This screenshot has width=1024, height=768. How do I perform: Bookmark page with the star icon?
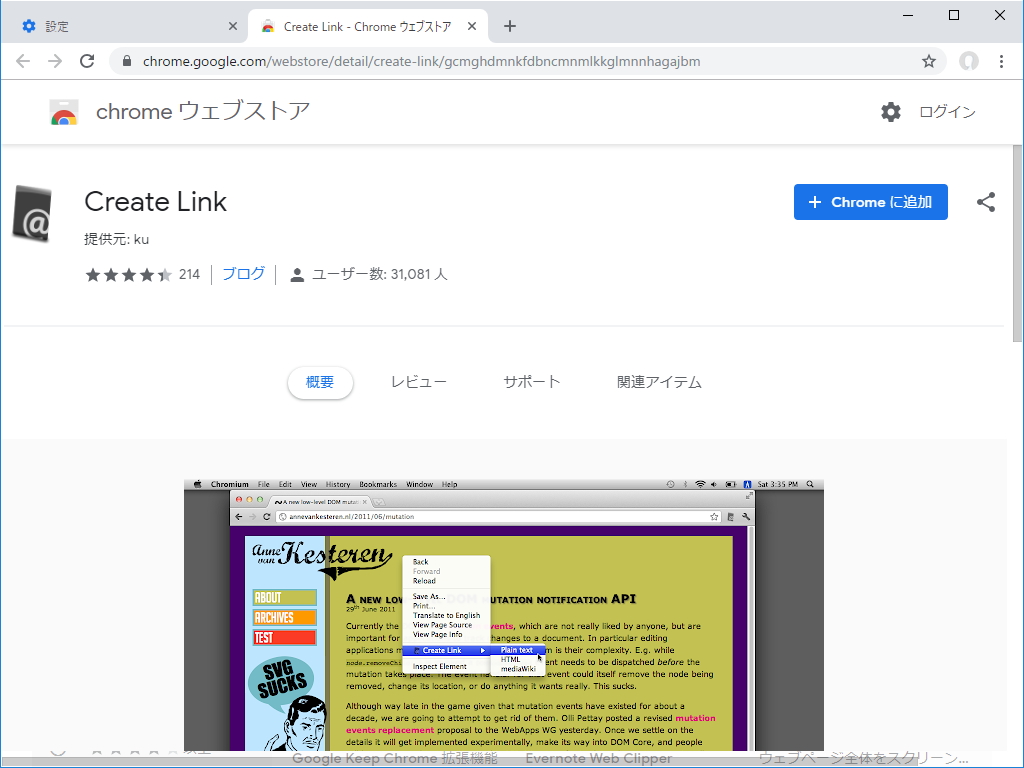pyautogui.click(x=929, y=61)
